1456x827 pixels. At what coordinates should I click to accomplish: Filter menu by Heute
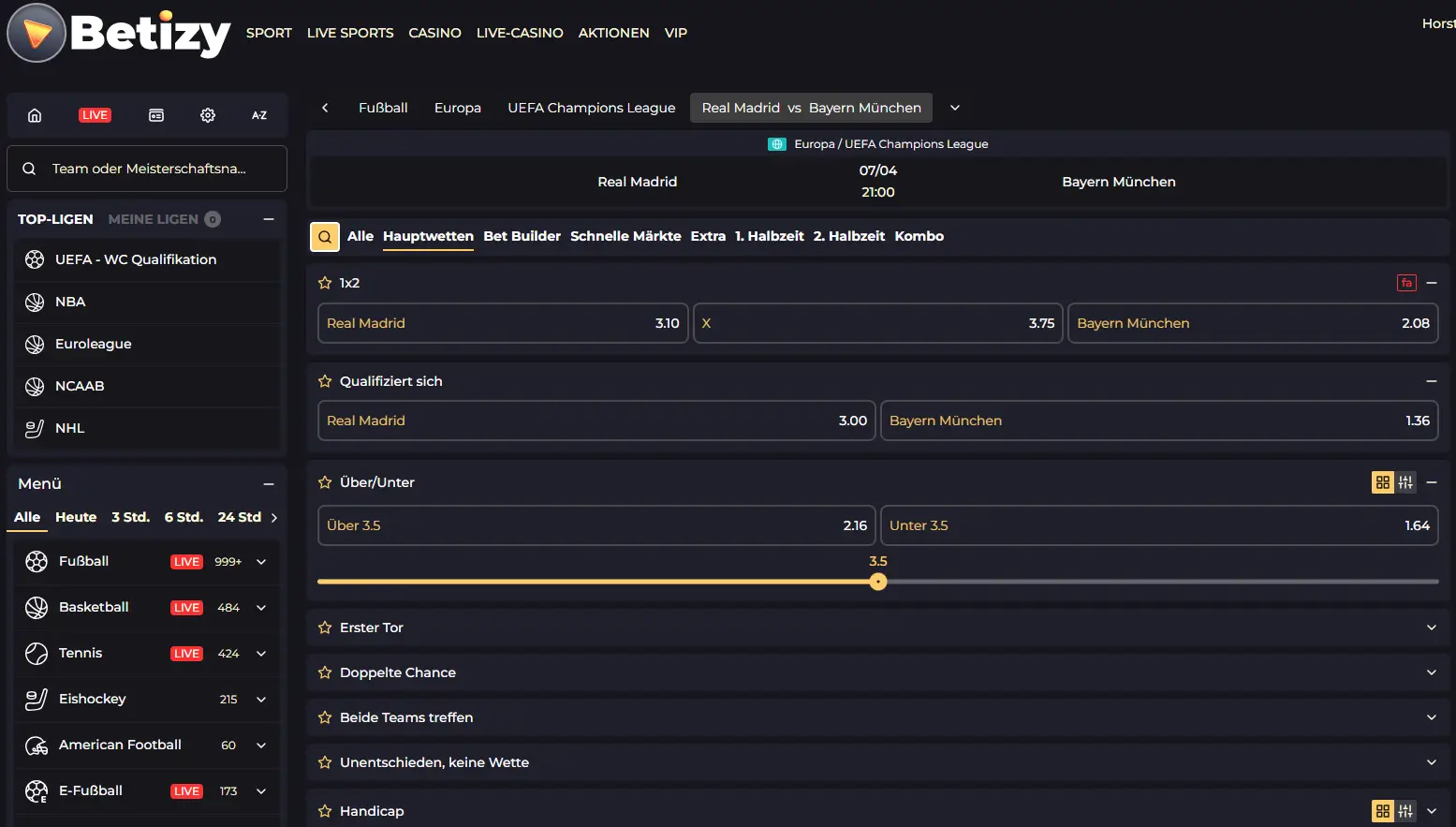click(76, 517)
